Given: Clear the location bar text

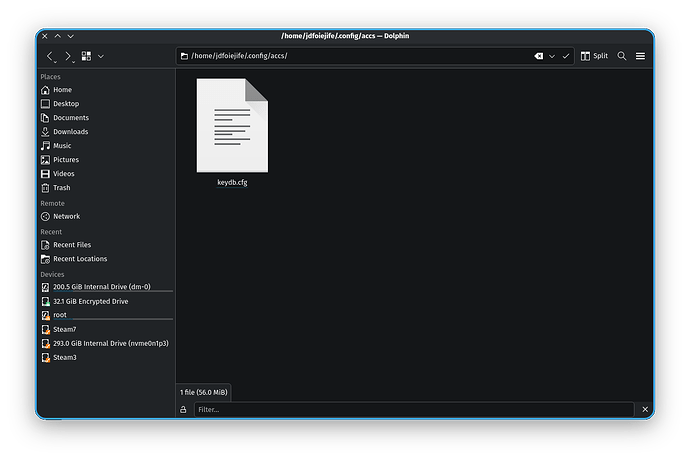Looking at the screenshot, I should (x=539, y=56).
